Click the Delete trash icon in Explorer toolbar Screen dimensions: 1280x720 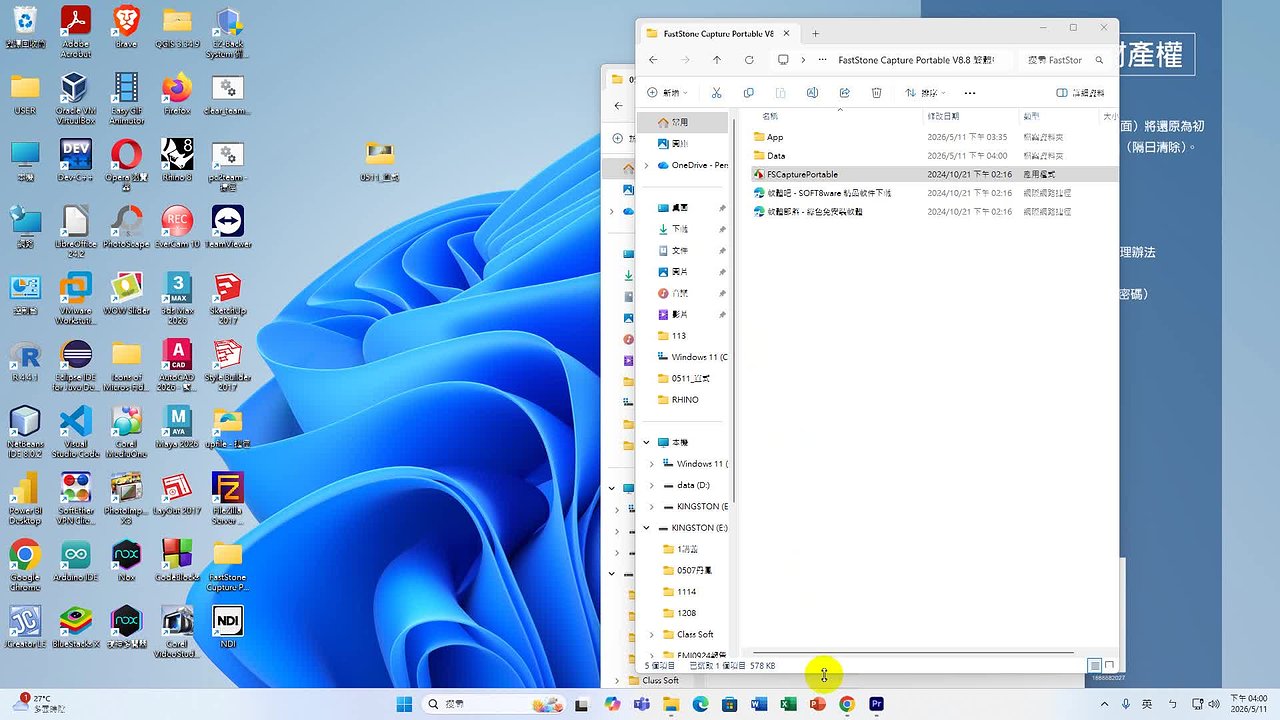(876, 93)
